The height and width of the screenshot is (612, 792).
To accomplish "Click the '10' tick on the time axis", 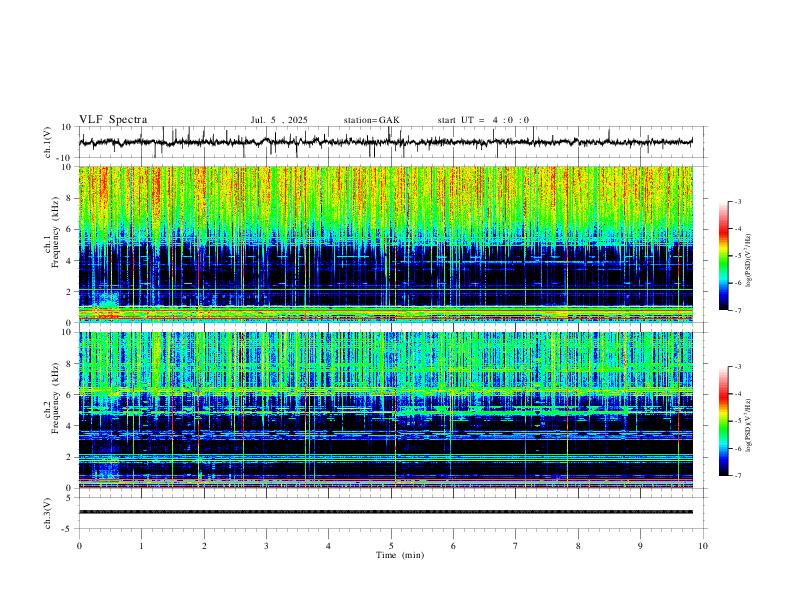I will point(703,546).
